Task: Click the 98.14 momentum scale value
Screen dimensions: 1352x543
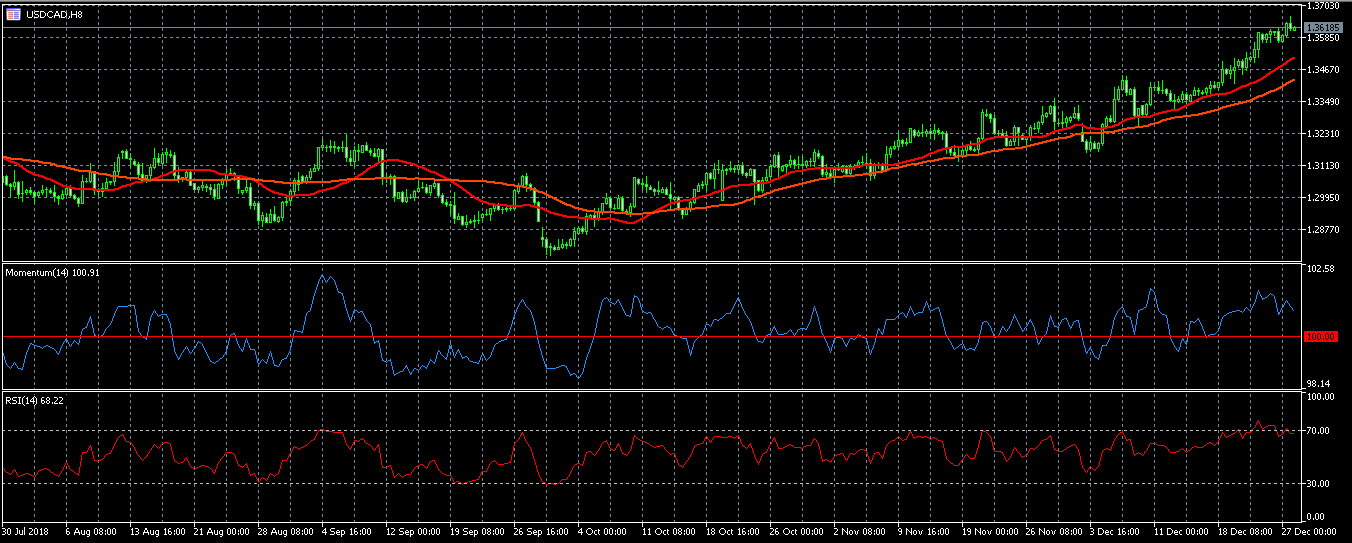Action: [1321, 383]
